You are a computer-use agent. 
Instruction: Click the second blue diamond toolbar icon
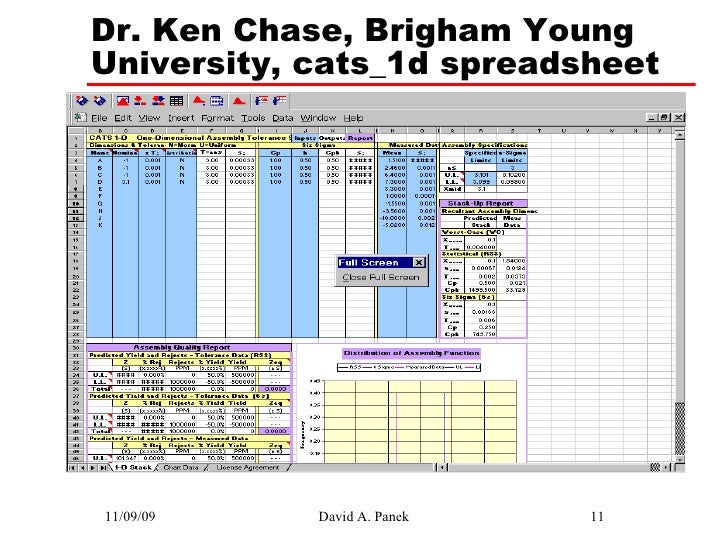point(100,101)
